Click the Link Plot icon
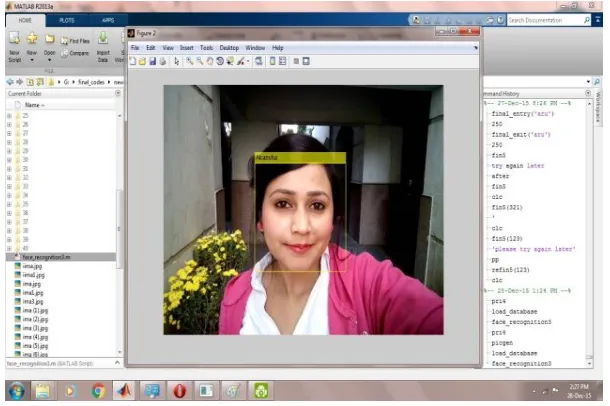This screenshot has height=406, width=610. (x=258, y=61)
